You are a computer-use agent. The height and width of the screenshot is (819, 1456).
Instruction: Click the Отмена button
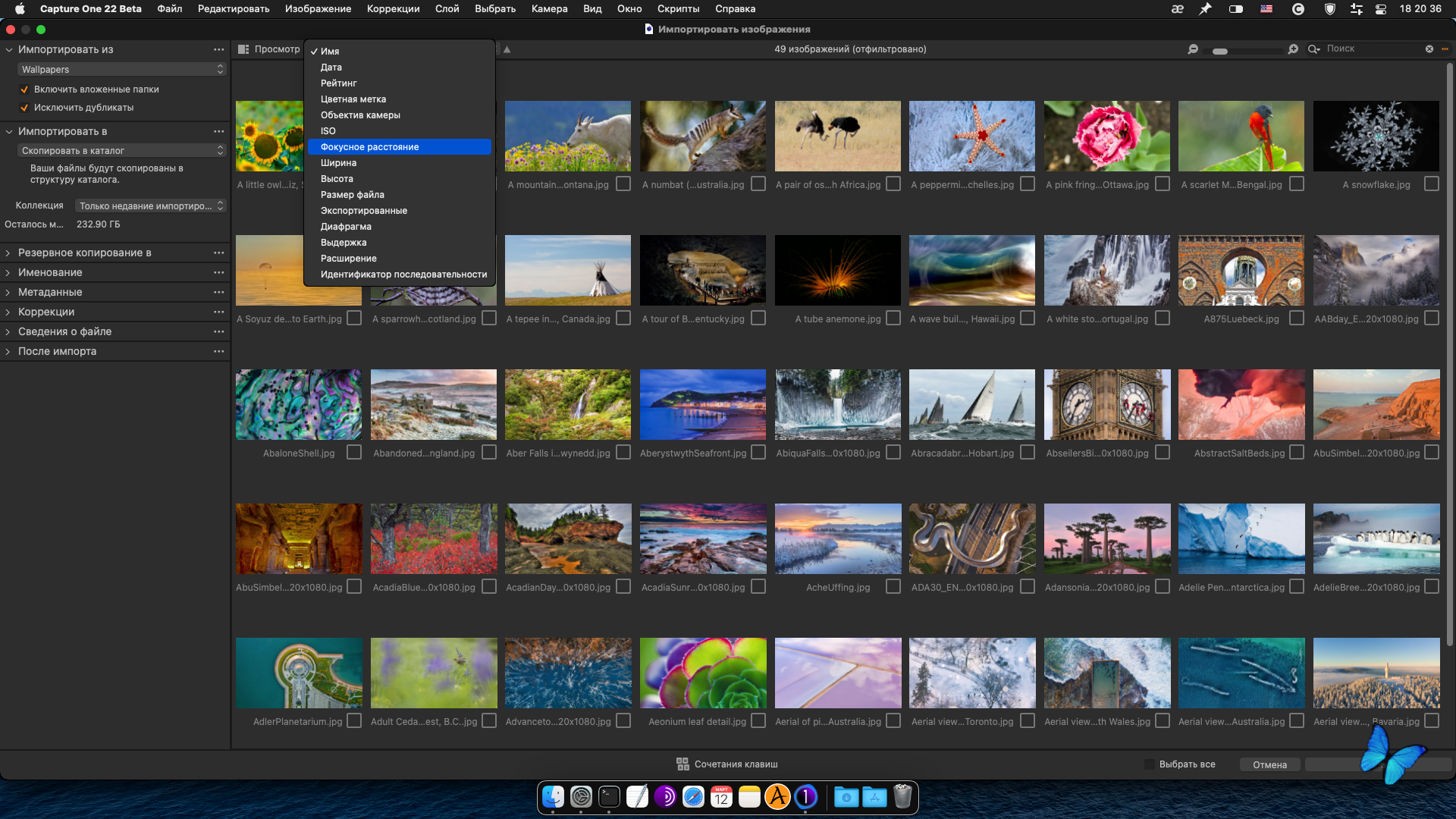pos(1269,764)
